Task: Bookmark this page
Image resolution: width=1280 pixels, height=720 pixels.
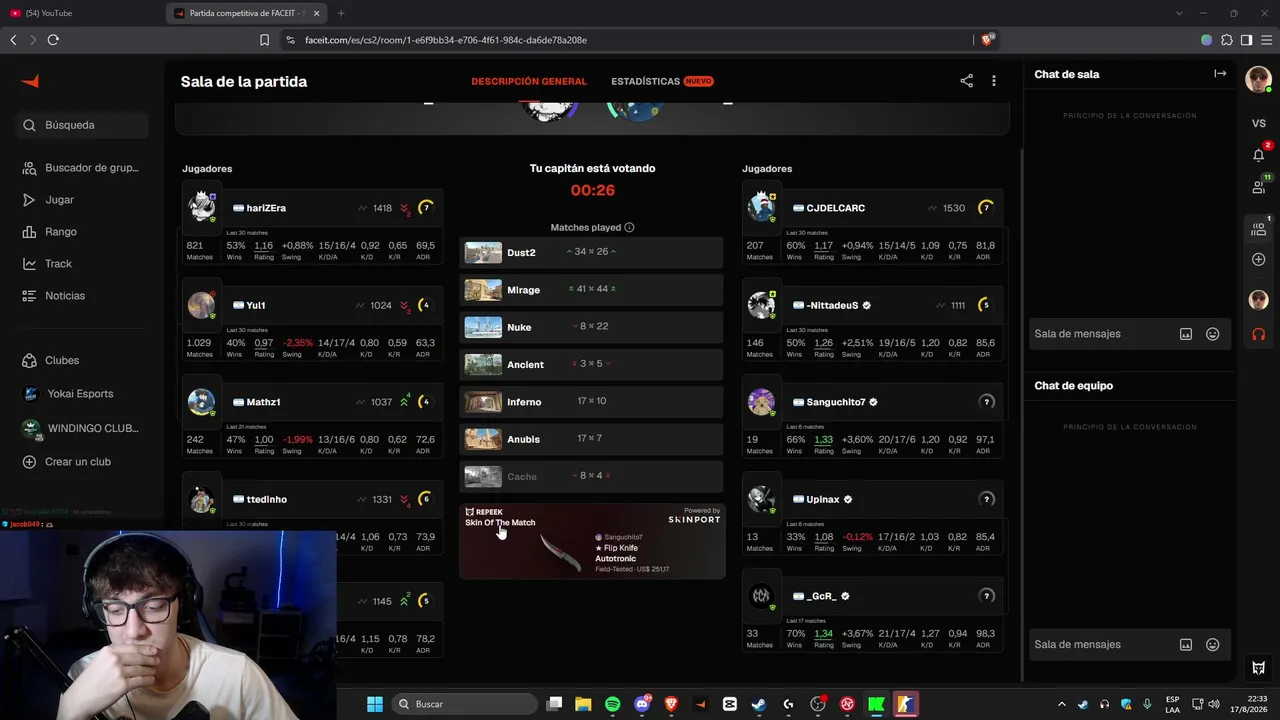Action: 264,40
